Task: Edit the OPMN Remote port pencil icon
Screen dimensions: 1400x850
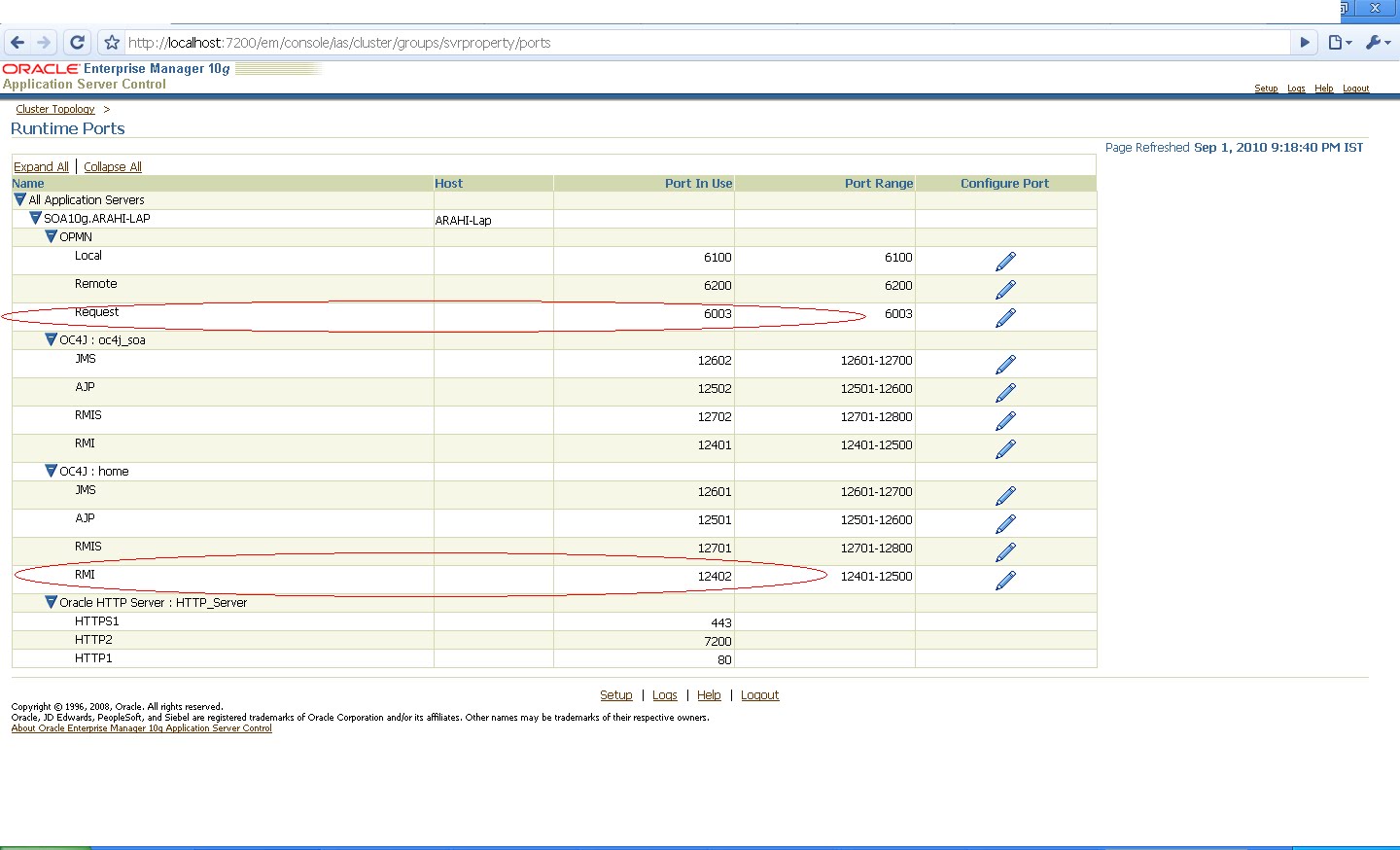Action: tap(1005, 289)
